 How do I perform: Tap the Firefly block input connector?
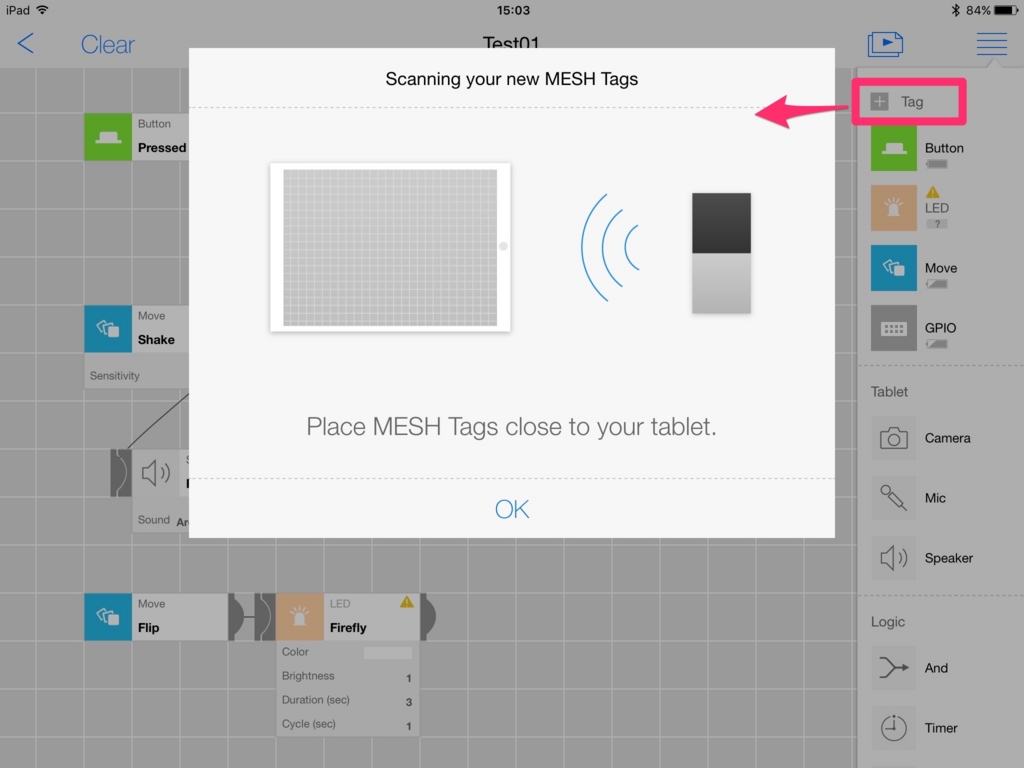tap(264, 617)
